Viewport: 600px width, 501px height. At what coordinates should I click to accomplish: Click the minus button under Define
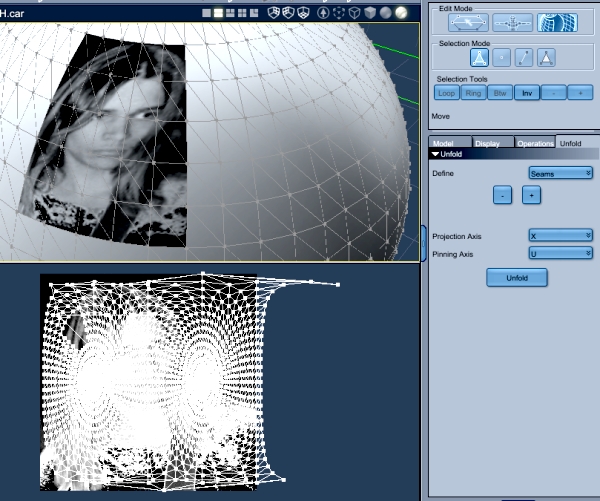pos(502,195)
